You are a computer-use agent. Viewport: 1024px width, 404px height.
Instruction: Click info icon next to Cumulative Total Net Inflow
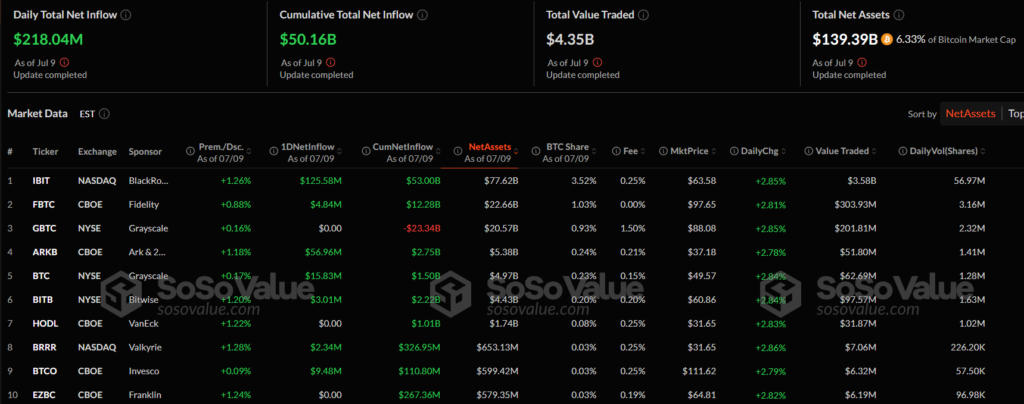(x=423, y=16)
